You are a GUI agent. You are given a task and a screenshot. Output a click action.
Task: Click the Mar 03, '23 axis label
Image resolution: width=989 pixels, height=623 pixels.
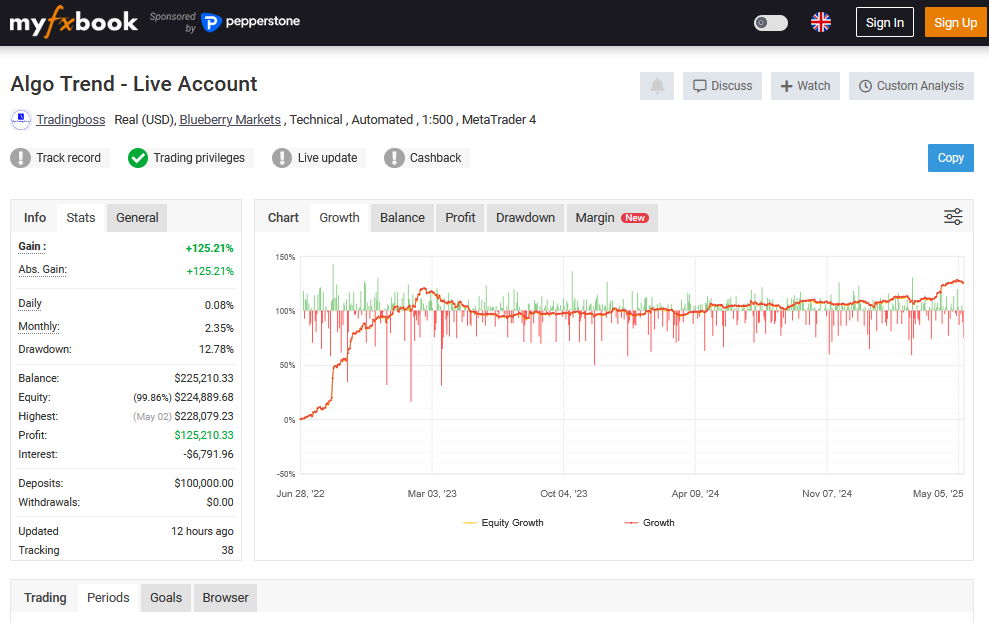click(432, 494)
